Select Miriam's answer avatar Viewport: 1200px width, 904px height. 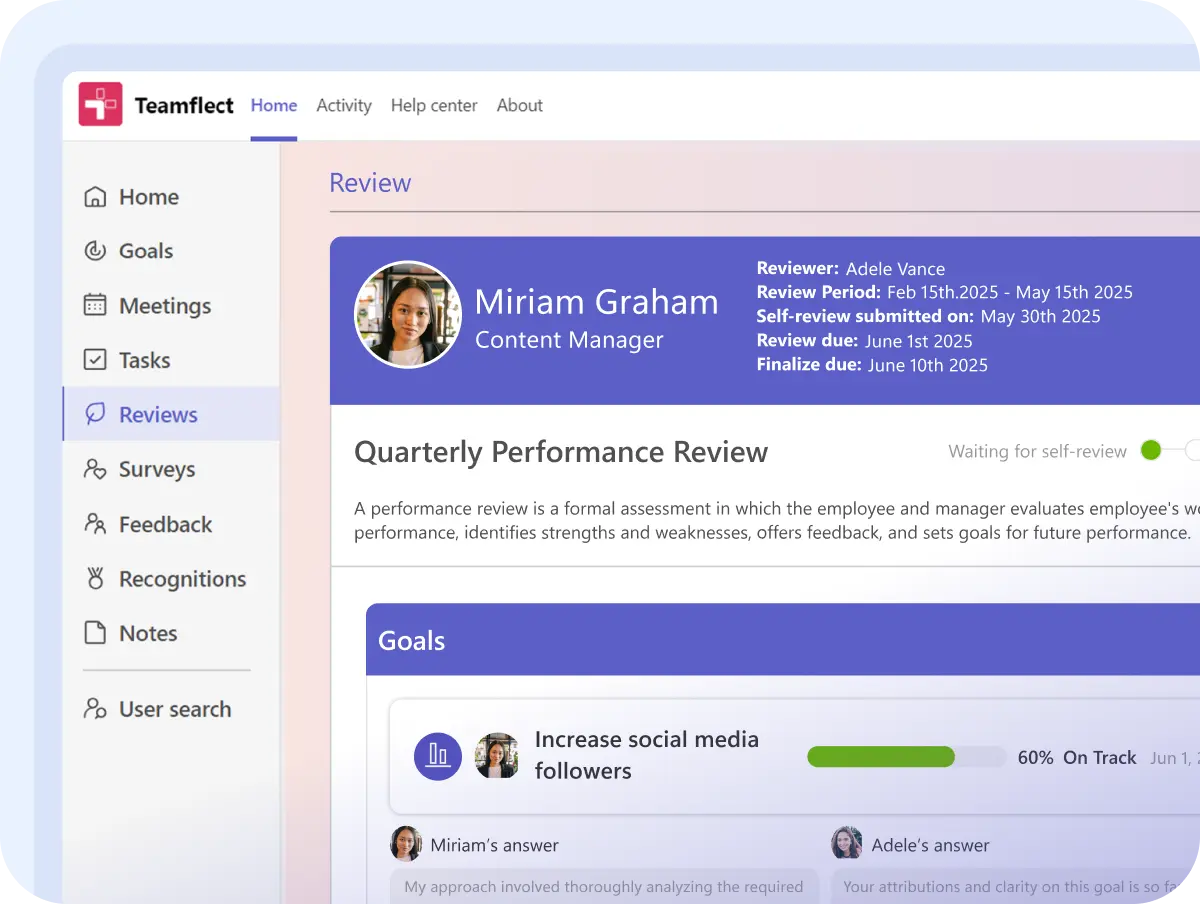[x=406, y=844]
